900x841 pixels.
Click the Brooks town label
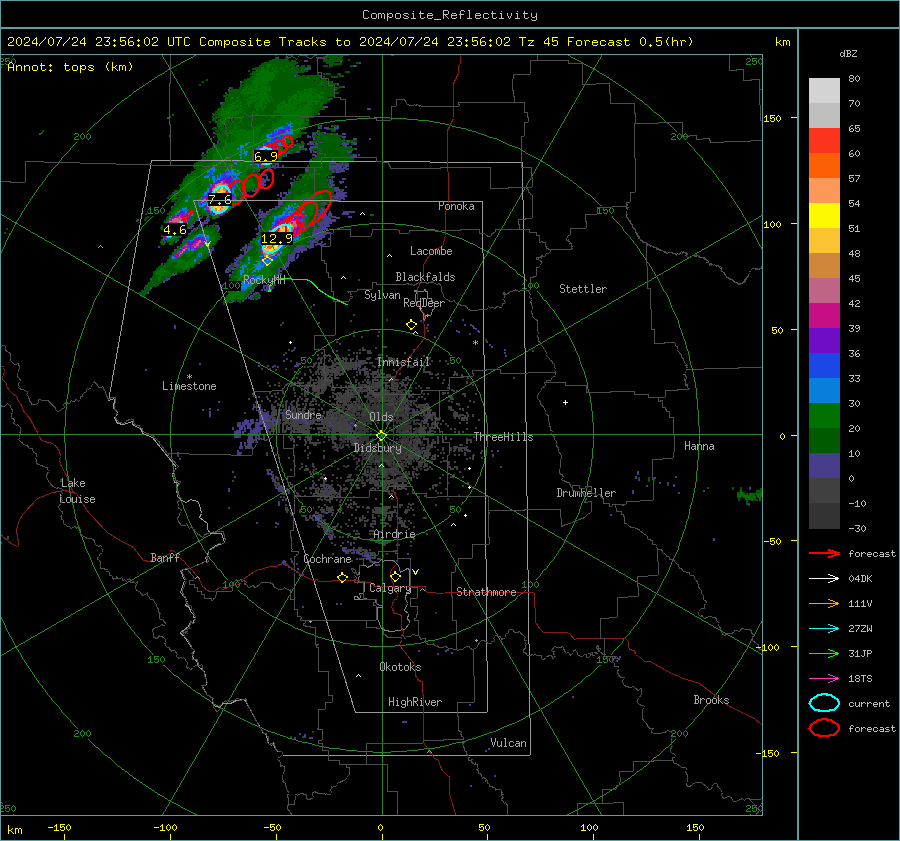[x=711, y=700]
